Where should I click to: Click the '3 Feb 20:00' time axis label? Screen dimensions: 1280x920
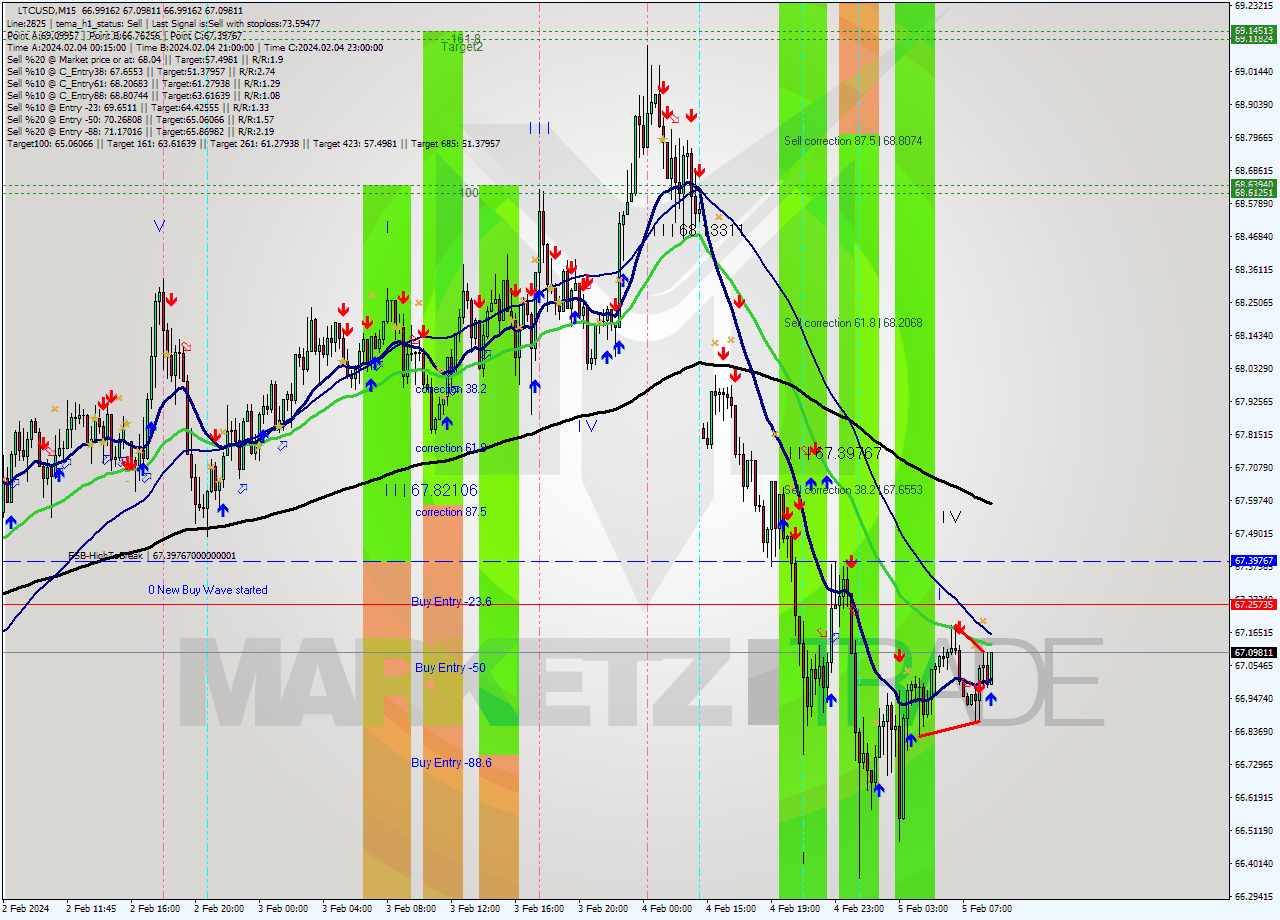pos(603,909)
